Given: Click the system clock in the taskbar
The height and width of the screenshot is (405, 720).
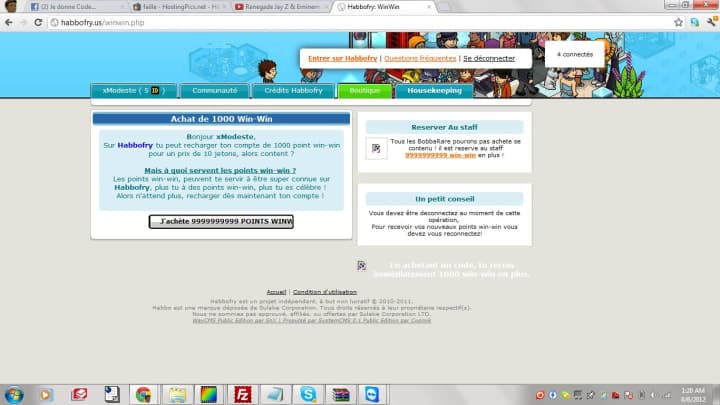Looking at the screenshot, I should pyautogui.click(x=693, y=395).
